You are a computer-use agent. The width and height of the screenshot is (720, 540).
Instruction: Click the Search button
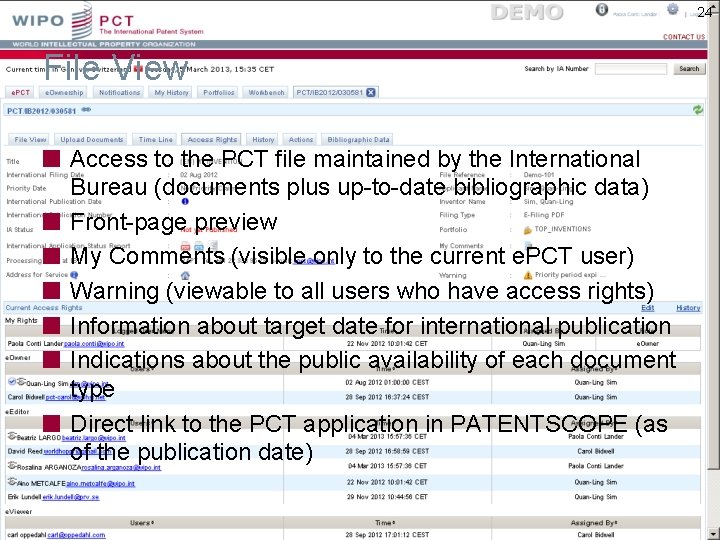coord(689,69)
